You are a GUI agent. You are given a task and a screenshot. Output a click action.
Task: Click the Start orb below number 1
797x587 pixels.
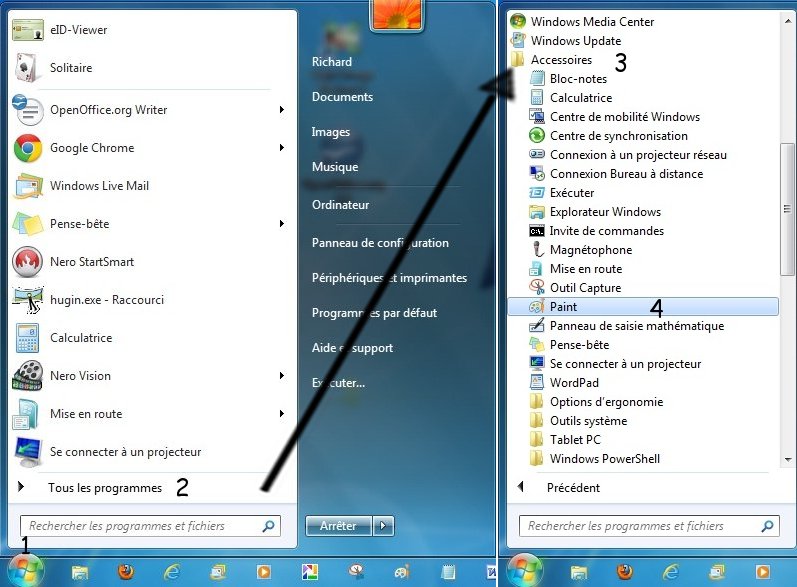pos(24,571)
